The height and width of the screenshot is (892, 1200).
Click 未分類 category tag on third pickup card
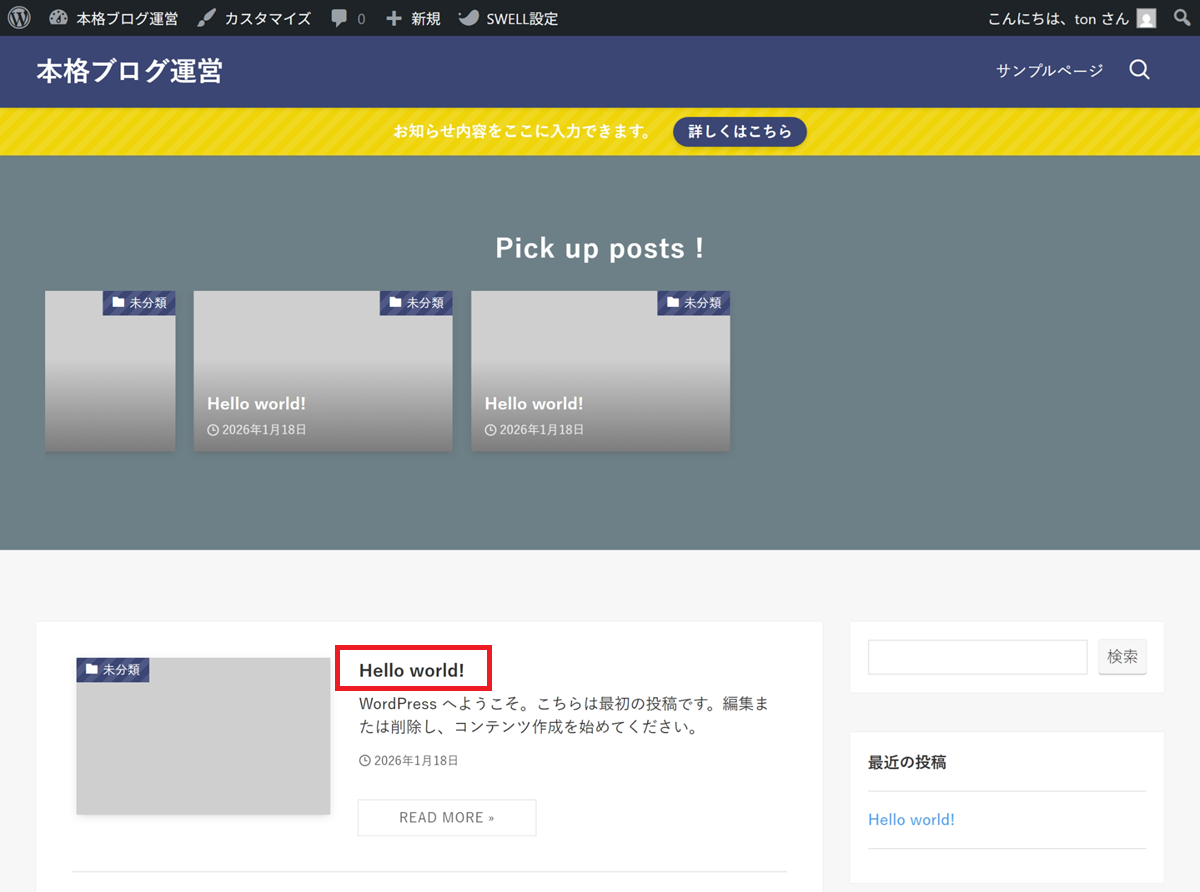[x=694, y=303]
